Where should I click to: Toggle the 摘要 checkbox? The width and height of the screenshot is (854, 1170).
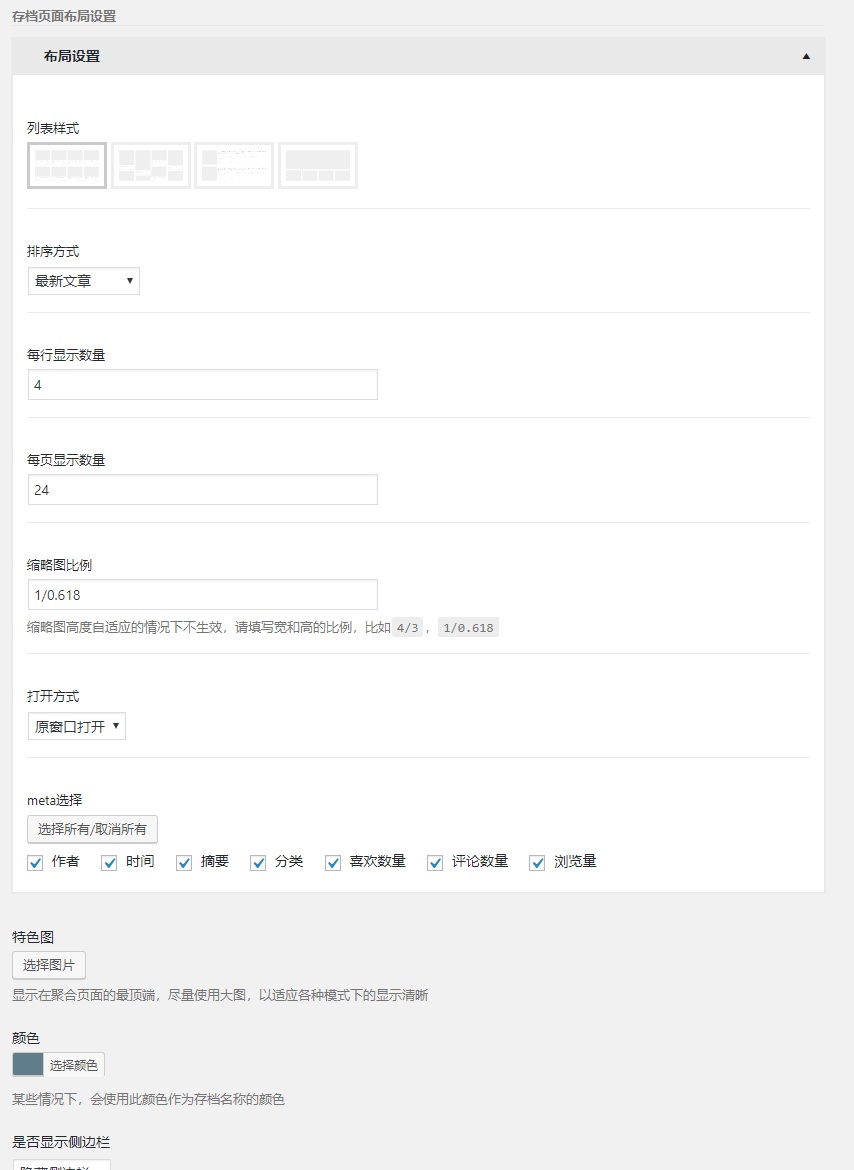[184, 863]
